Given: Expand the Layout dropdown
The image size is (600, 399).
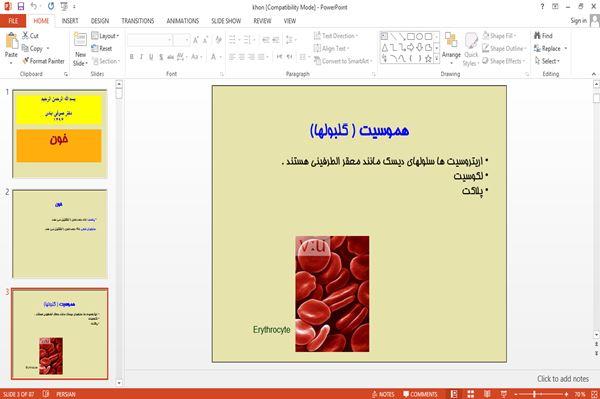Looking at the screenshot, I should (106, 36).
